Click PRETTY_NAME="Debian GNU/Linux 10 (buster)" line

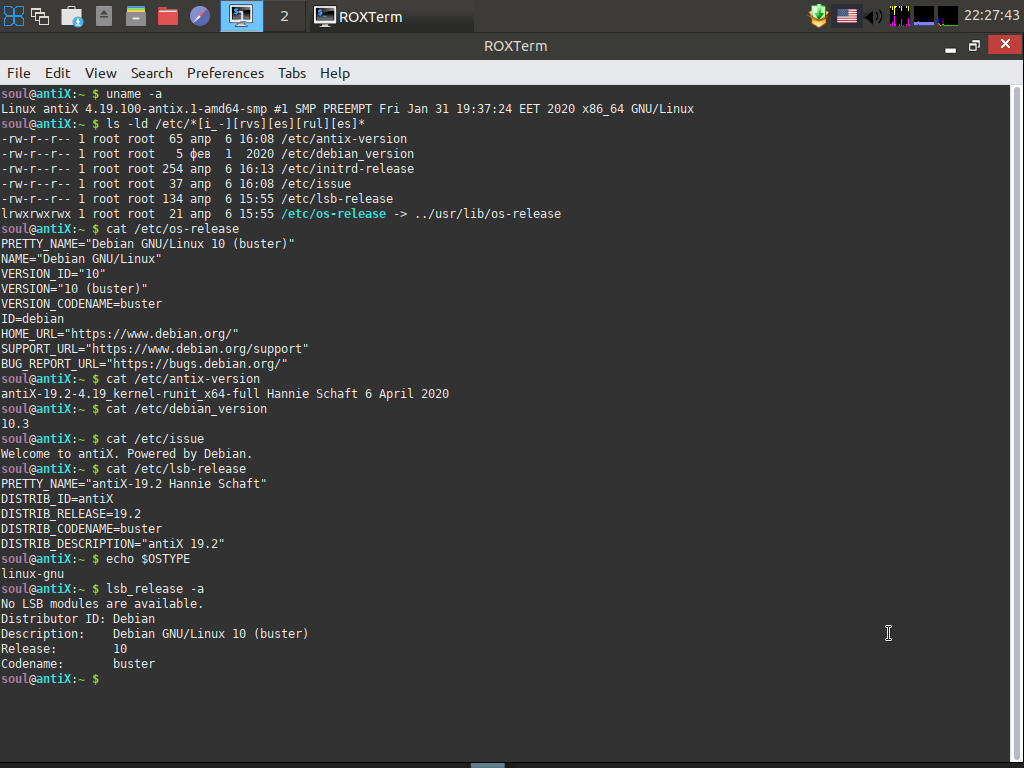(148, 244)
